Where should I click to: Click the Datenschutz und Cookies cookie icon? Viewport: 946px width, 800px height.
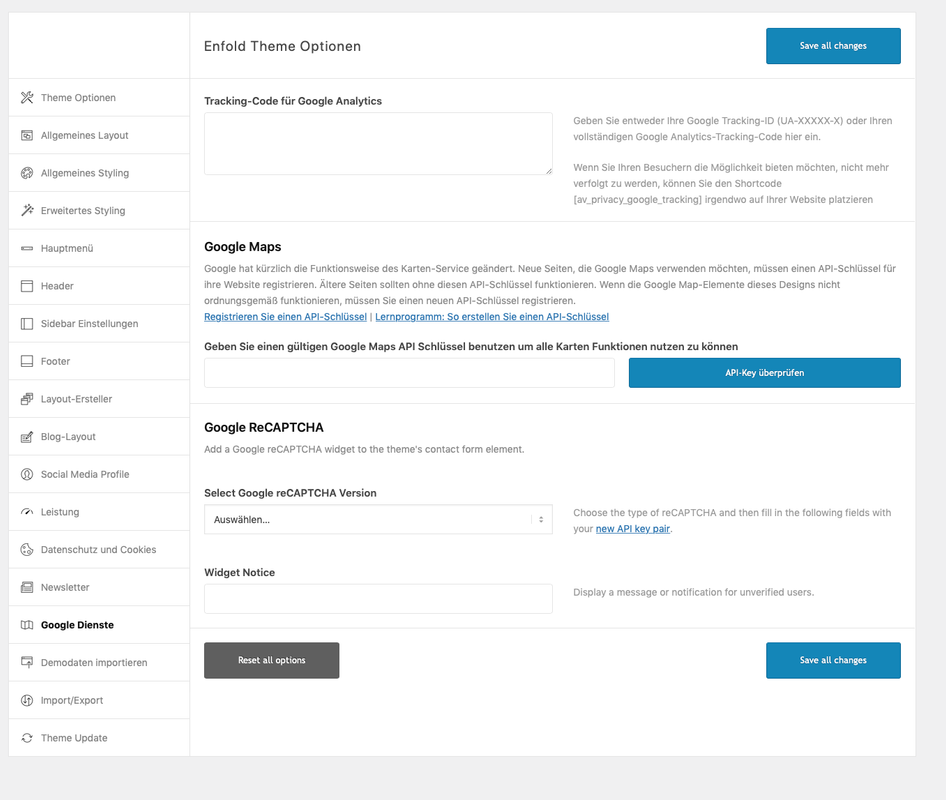[27, 550]
